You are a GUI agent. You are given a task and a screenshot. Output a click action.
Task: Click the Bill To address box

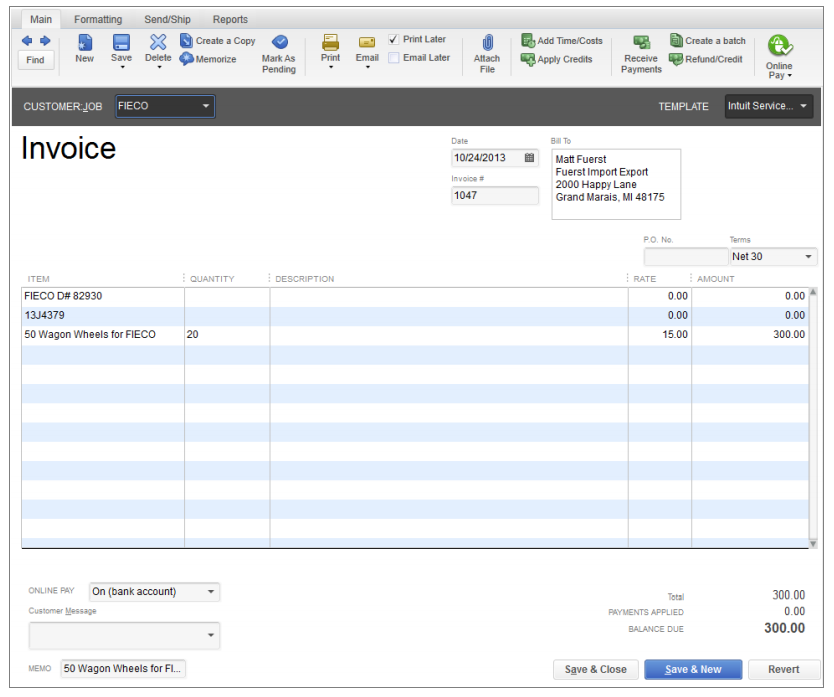[616, 184]
